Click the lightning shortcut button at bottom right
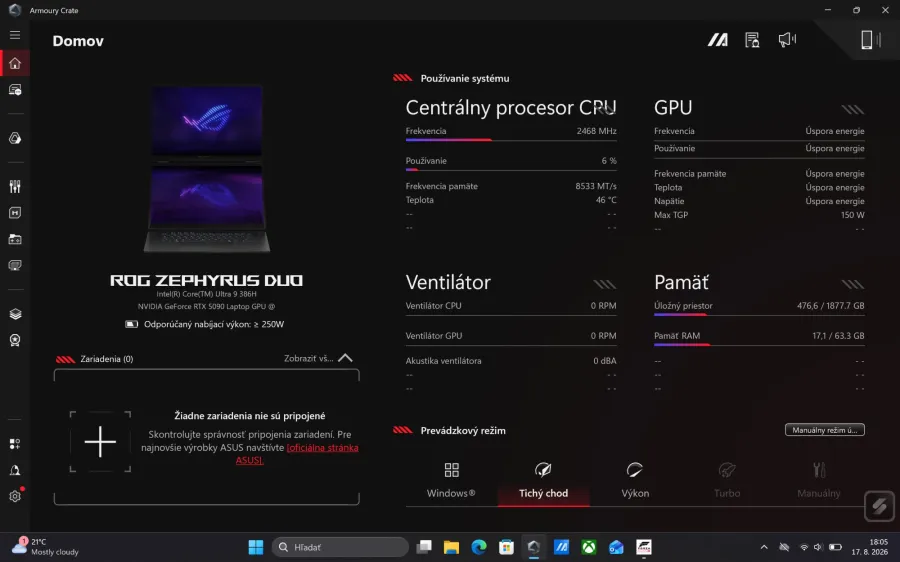Screen dimensions: 900x562 pyautogui.click(x=879, y=506)
